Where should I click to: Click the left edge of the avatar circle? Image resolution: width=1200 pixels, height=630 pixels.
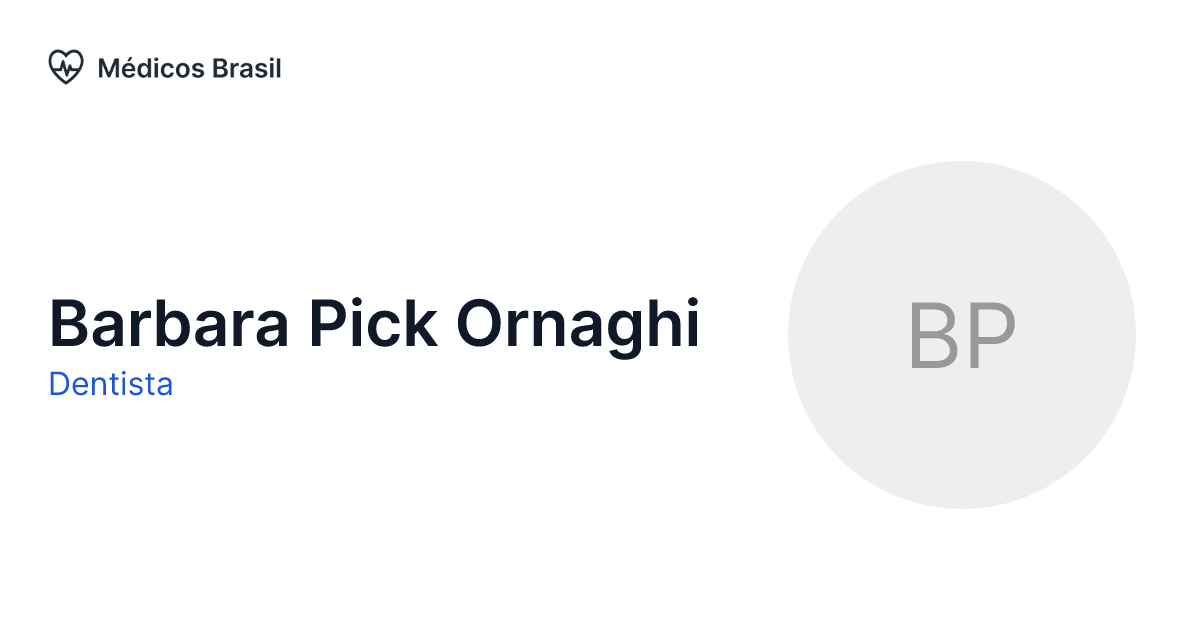[x=793, y=335]
